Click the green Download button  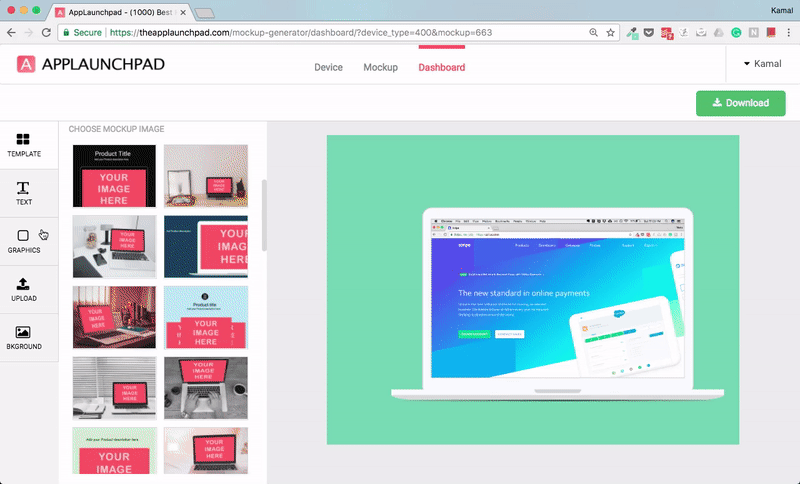tap(740, 103)
